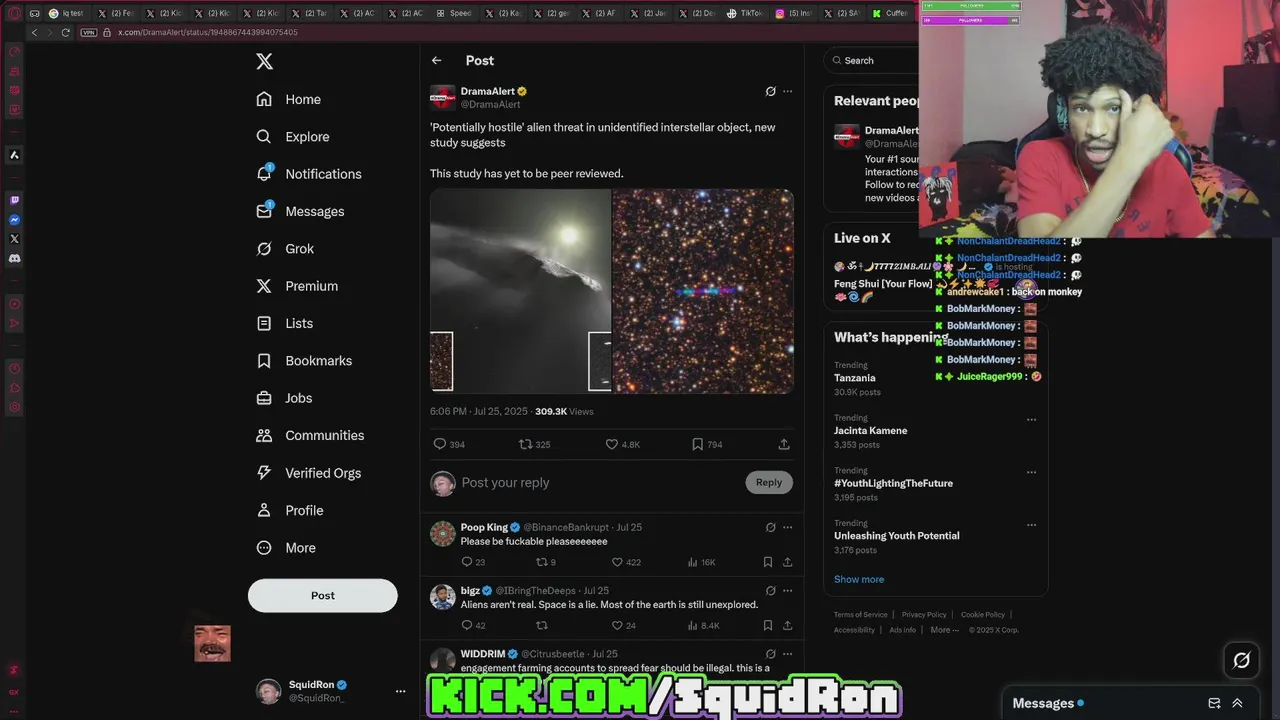
Task: Open Profile in the sidebar
Action: 289,510
